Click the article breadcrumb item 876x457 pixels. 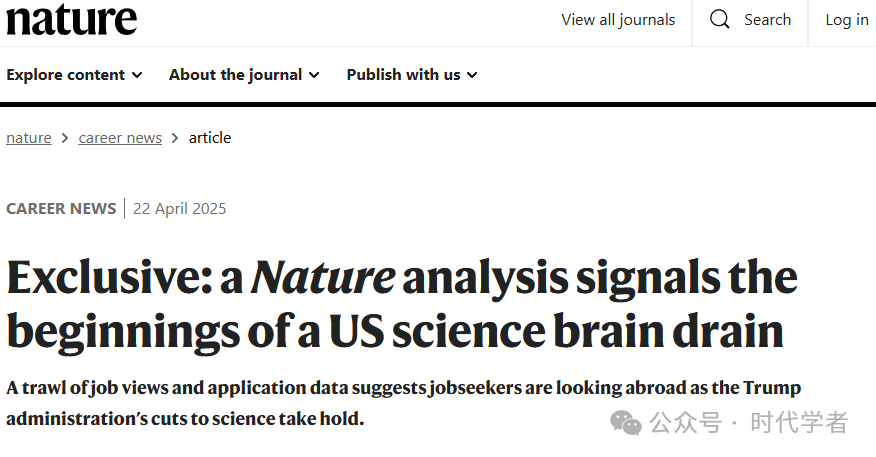[x=210, y=138]
